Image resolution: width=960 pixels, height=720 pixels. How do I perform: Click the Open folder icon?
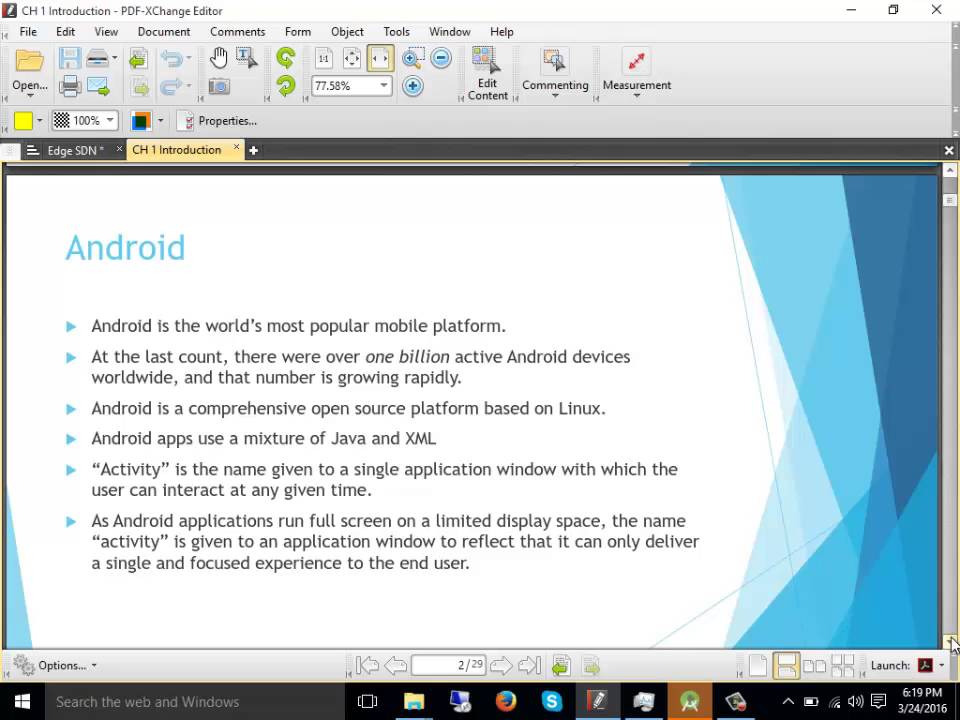(29, 61)
